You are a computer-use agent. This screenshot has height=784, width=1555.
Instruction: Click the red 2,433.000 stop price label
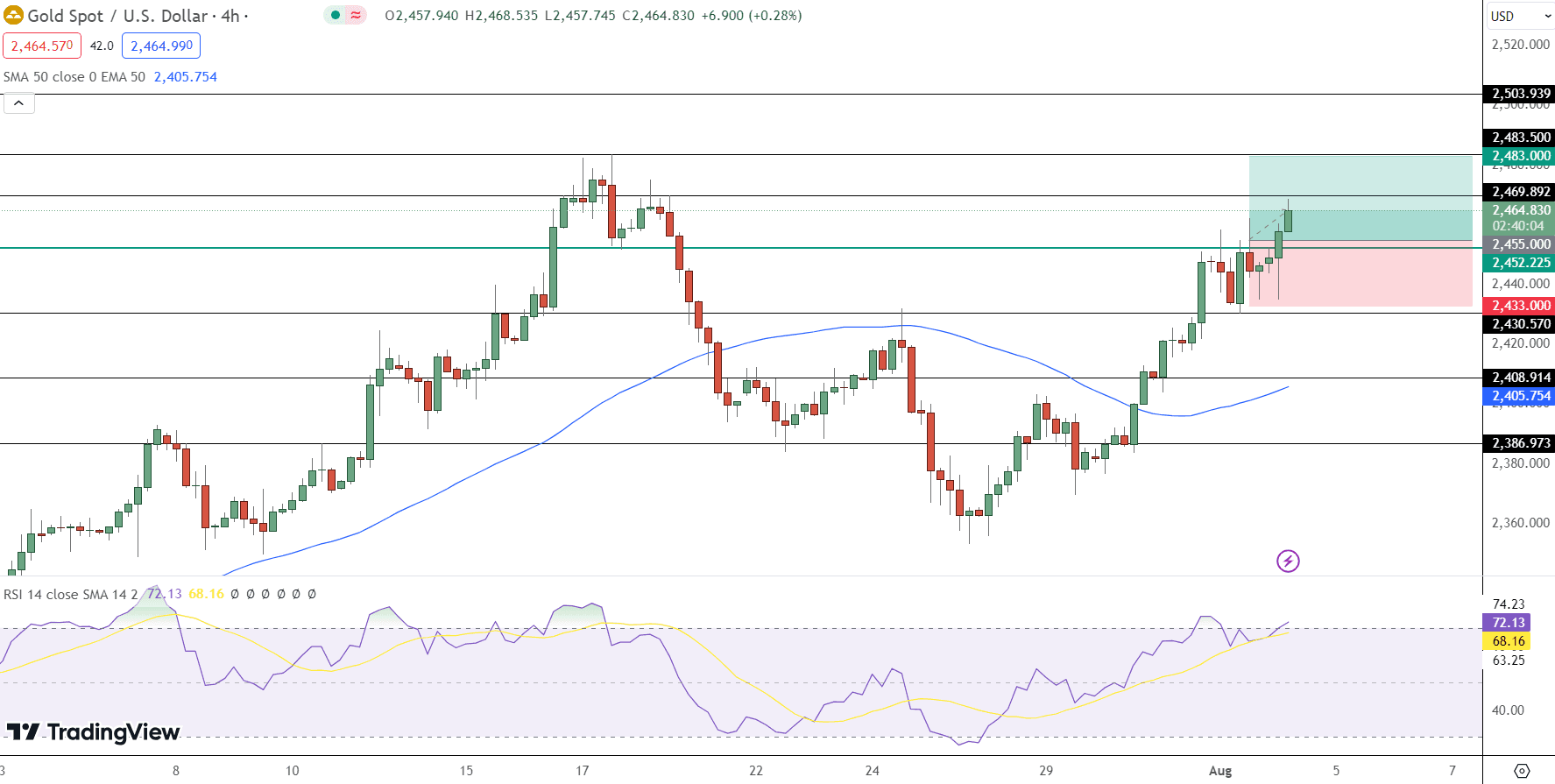coord(1519,306)
